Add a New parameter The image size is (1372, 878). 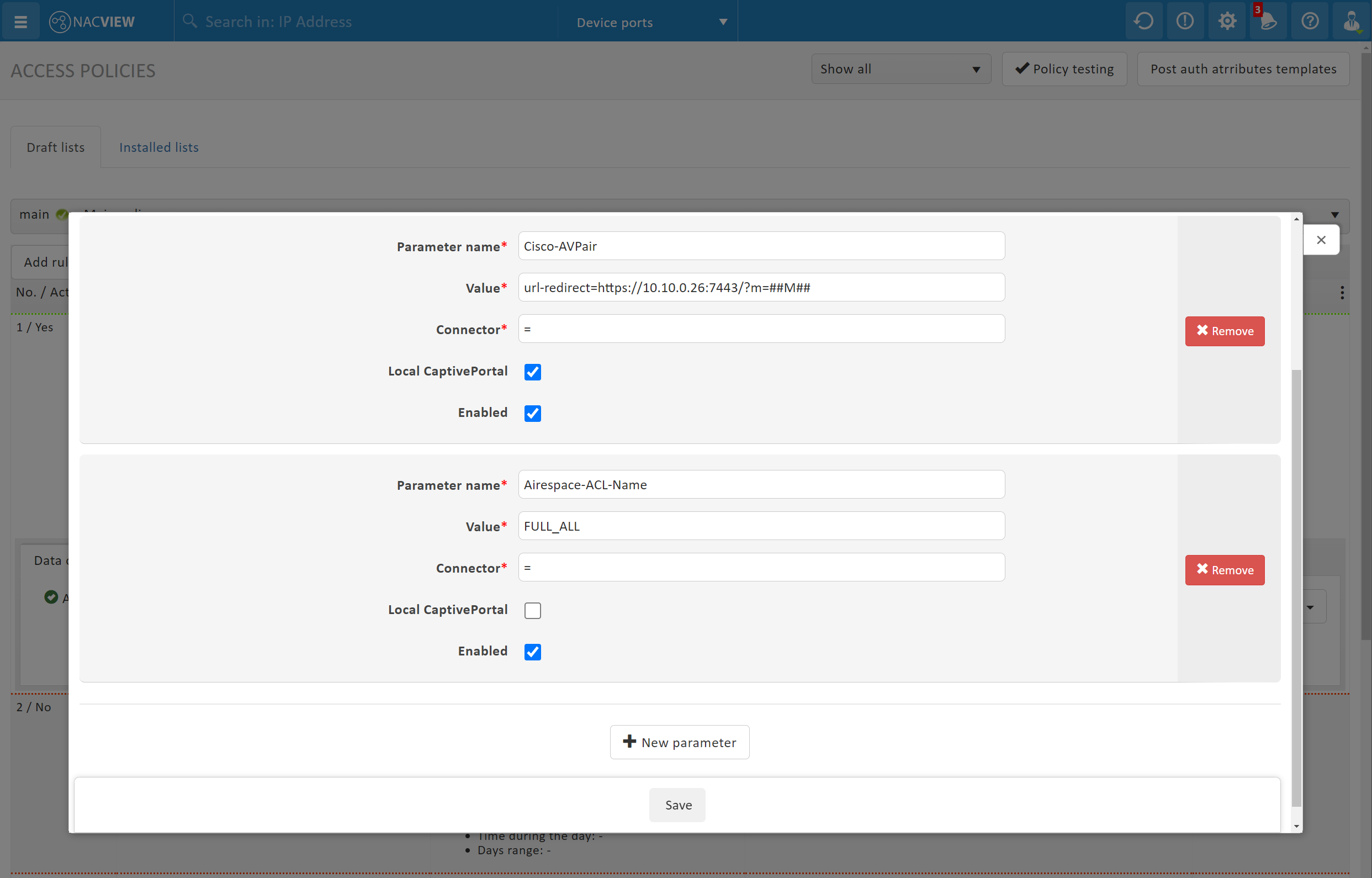pyautogui.click(x=680, y=742)
